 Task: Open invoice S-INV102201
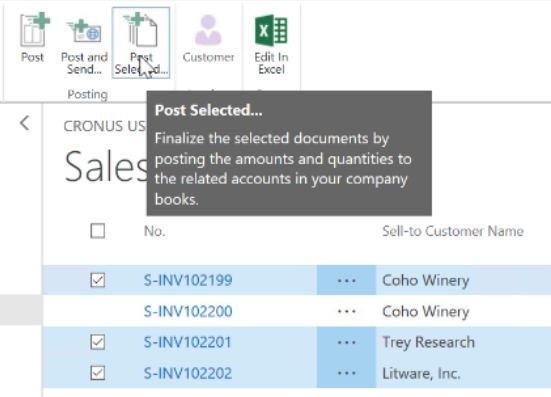click(x=187, y=342)
